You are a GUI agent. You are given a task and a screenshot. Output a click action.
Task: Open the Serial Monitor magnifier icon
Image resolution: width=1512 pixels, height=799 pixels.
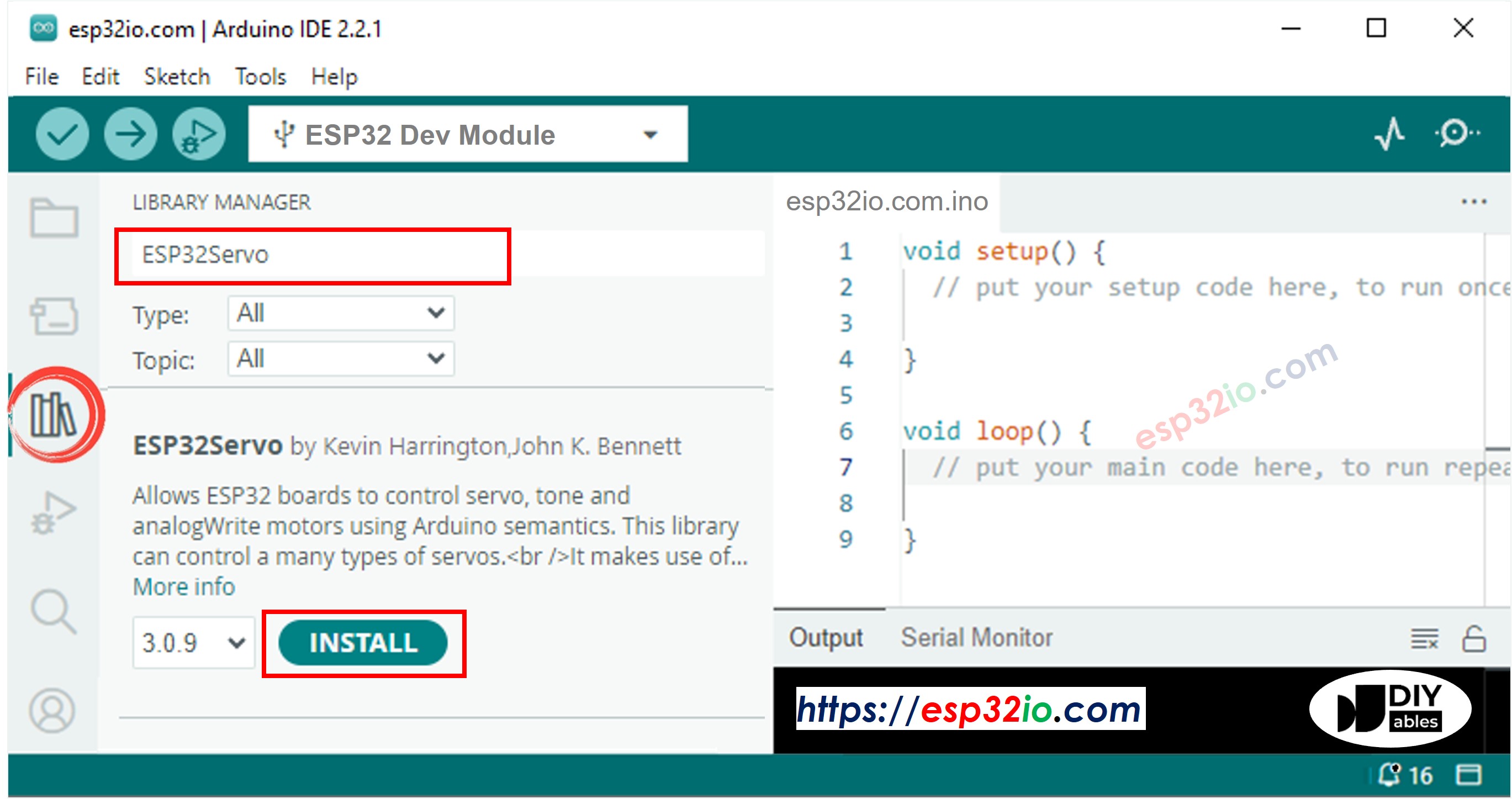[1455, 134]
